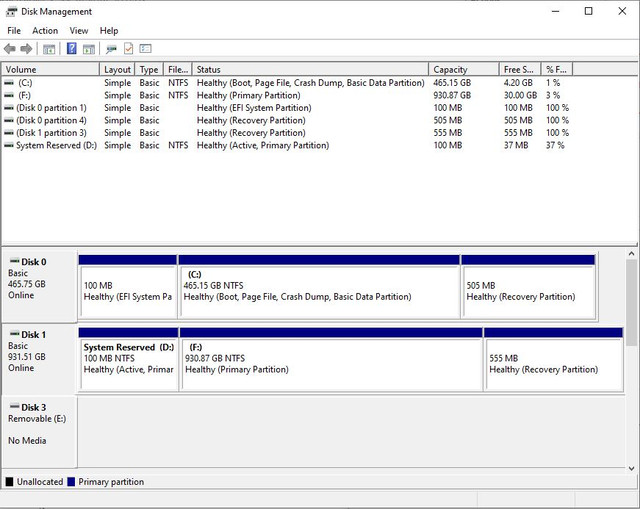640x509 pixels.
Task: Open the File menu
Action: point(14,31)
